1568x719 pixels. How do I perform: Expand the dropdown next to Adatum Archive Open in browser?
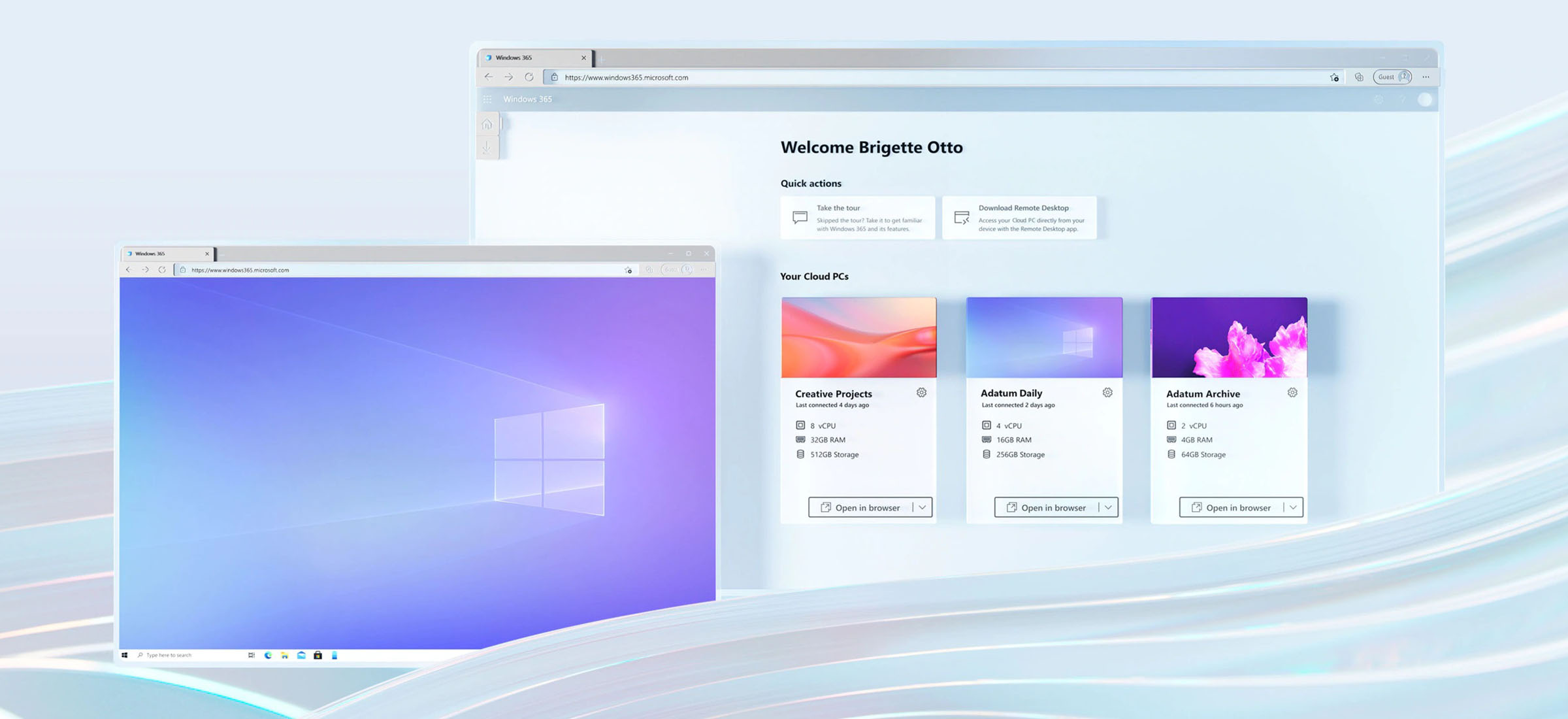pyautogui.click(x=1294, y=507)
